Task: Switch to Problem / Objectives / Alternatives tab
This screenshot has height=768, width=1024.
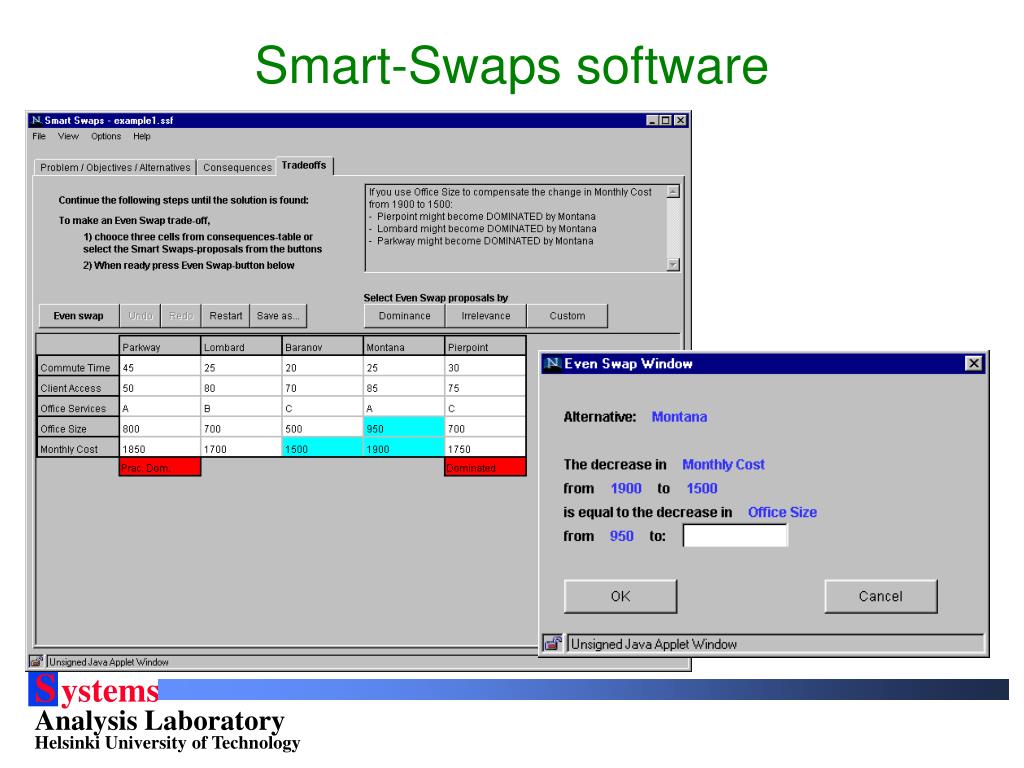Action: pyautogui.click(x=115, y=167)
